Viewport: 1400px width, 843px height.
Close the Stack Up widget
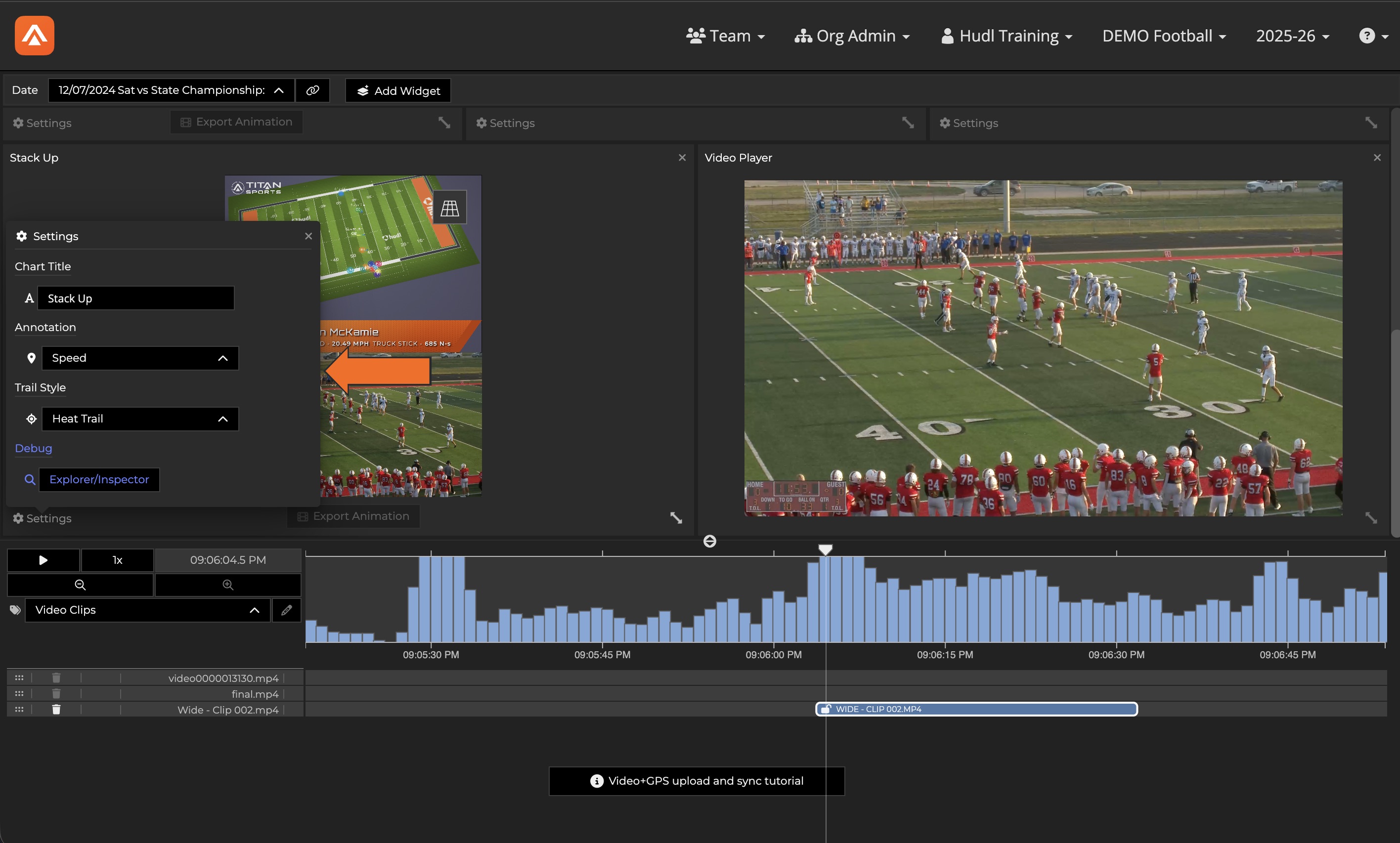682,157
